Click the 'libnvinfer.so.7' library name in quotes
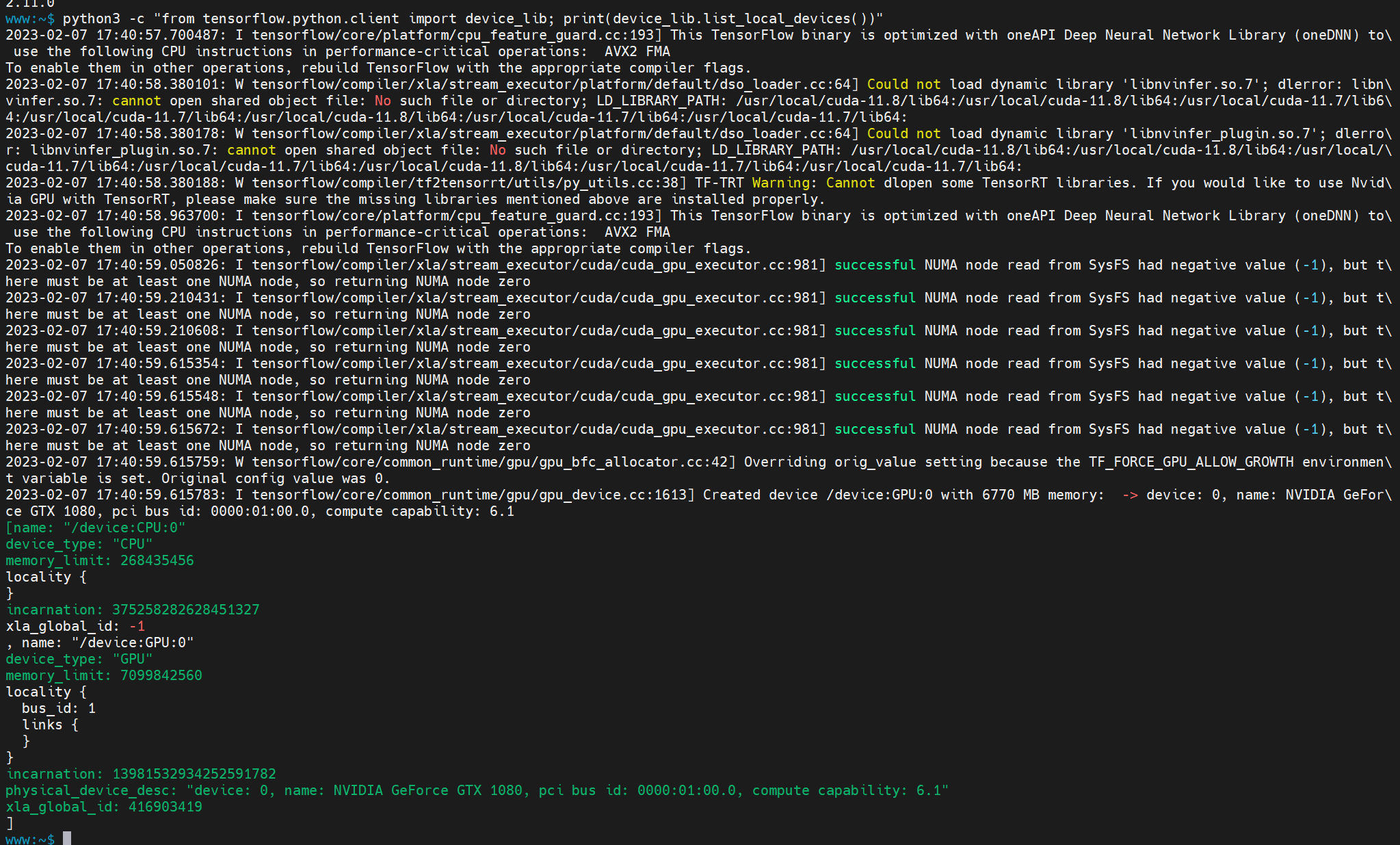Screen dimensions: 1400x845 point(1191,84)
